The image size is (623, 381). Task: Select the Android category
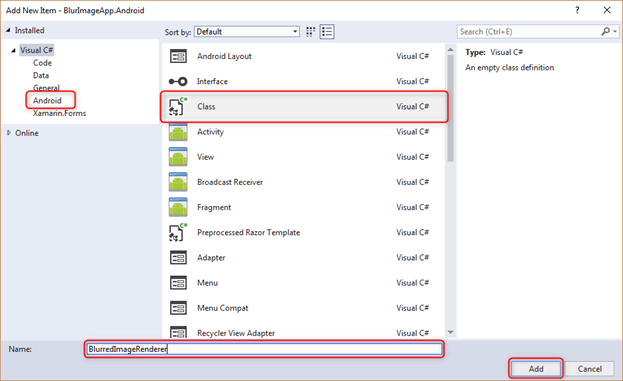47,101
